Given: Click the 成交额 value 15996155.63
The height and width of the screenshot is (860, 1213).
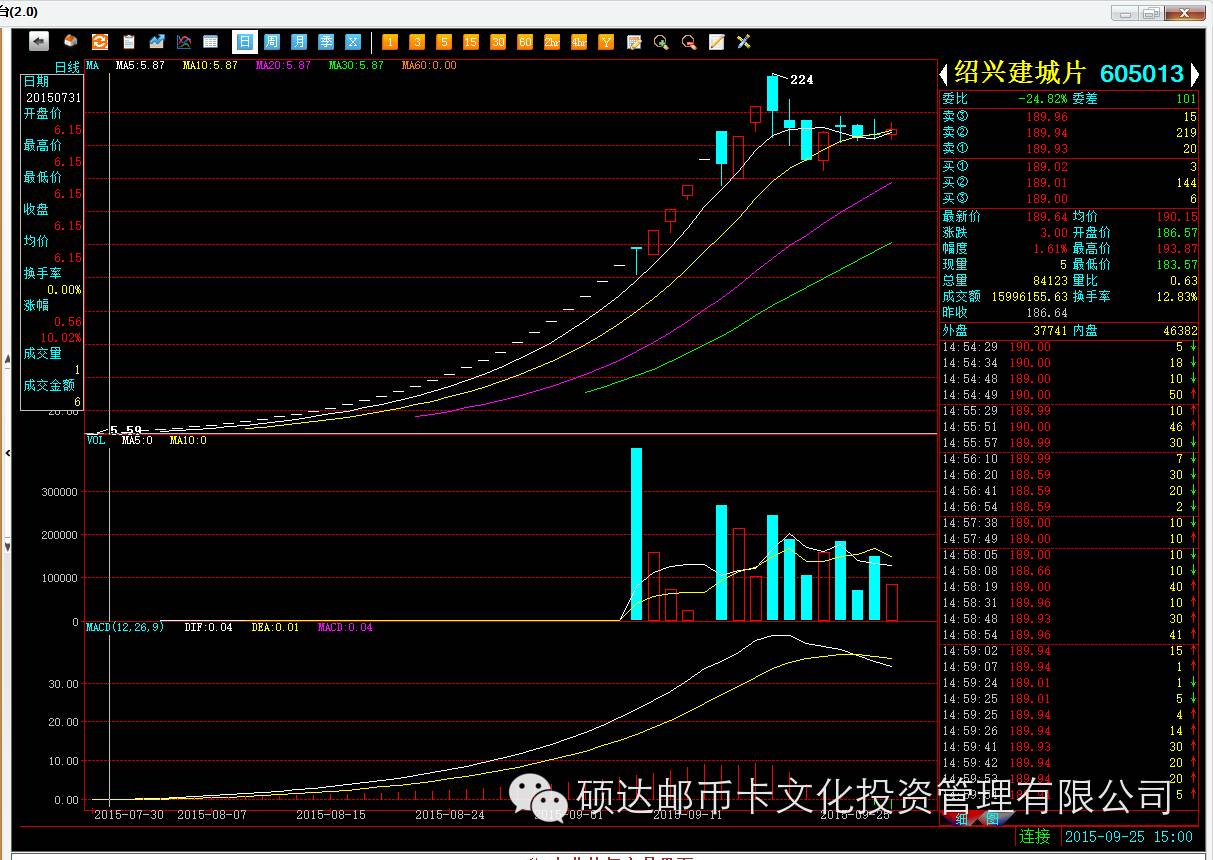Looking at the screenshot, I should 1030,297.
